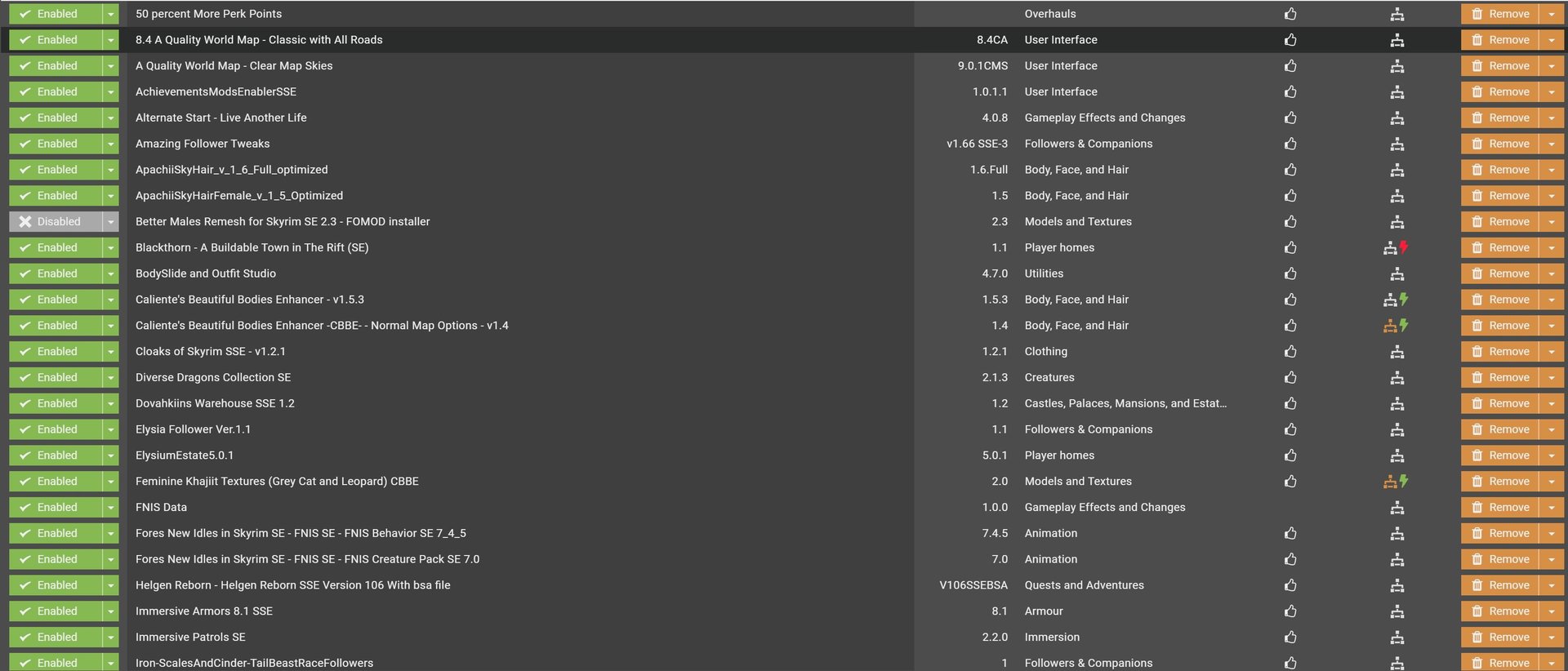Endorse FNIS Creature Pack SE 7.0
1568x671 pixels.
1290,559
